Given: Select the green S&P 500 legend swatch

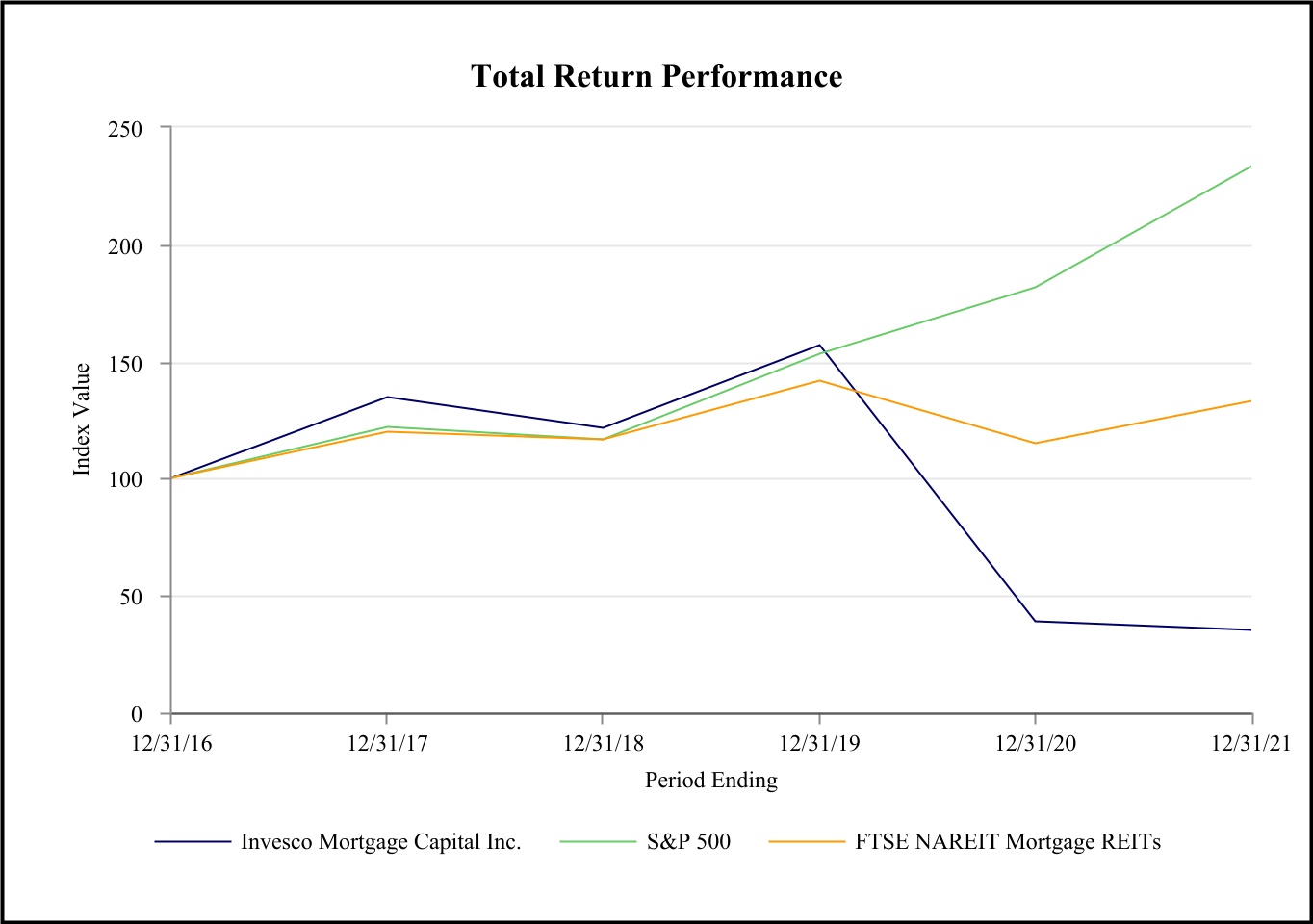Looking at the screenshot, I should [597, 842].
